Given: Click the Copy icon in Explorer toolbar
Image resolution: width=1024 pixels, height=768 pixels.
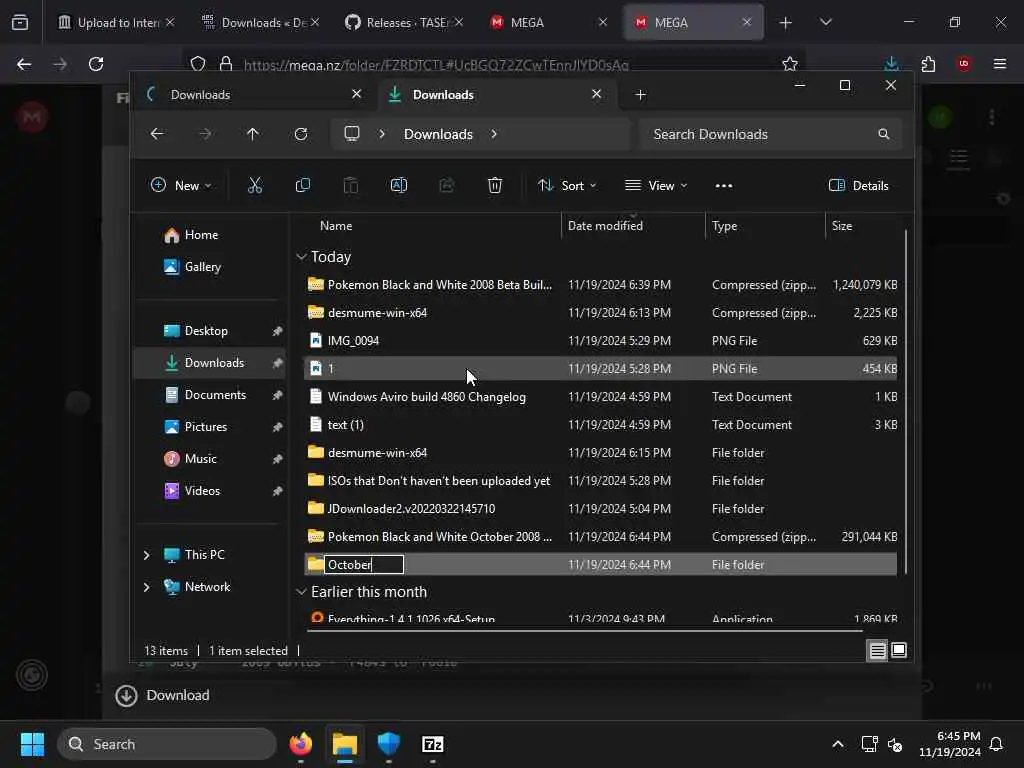Looking at the screenshot, I should point(302,185).
